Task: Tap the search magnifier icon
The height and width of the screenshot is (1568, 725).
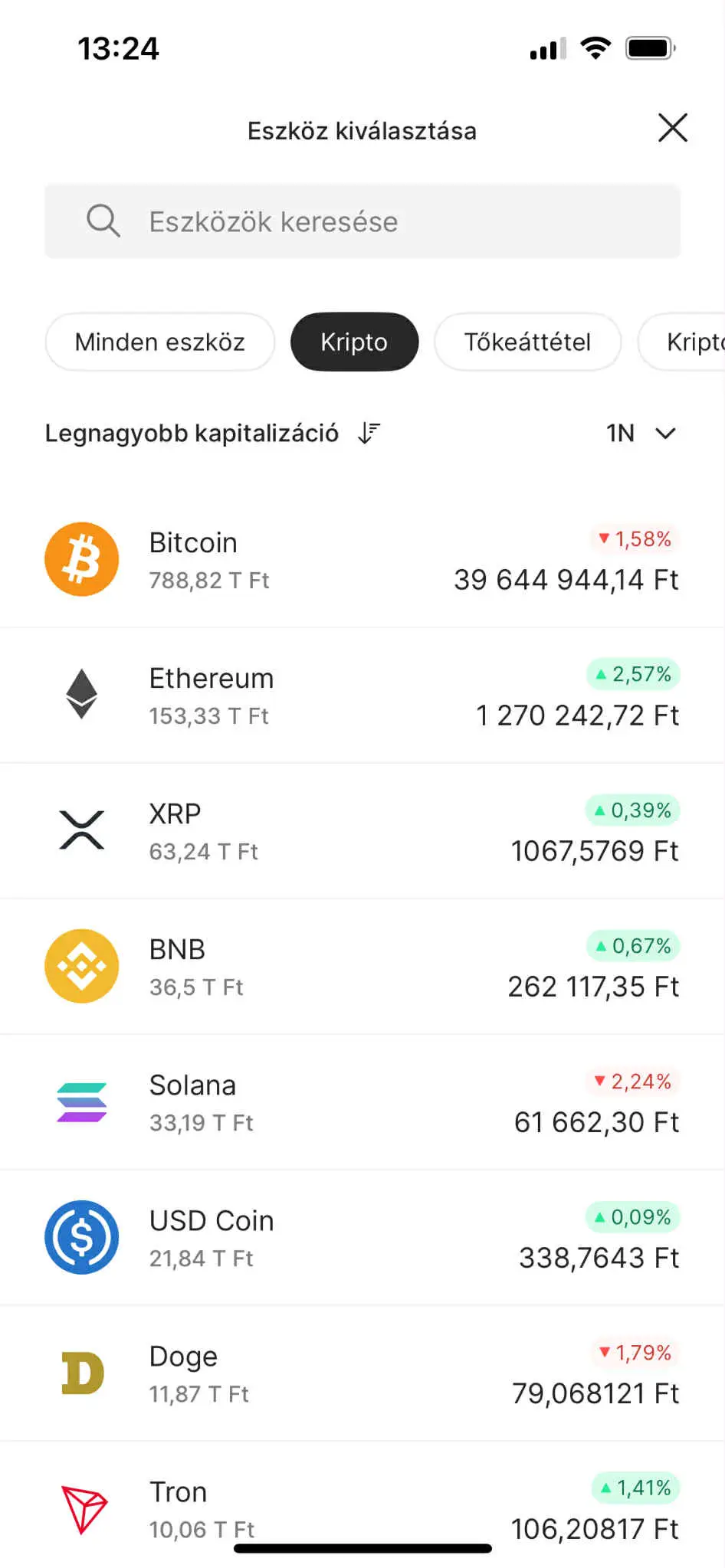Action: click(x=103, y=221)
